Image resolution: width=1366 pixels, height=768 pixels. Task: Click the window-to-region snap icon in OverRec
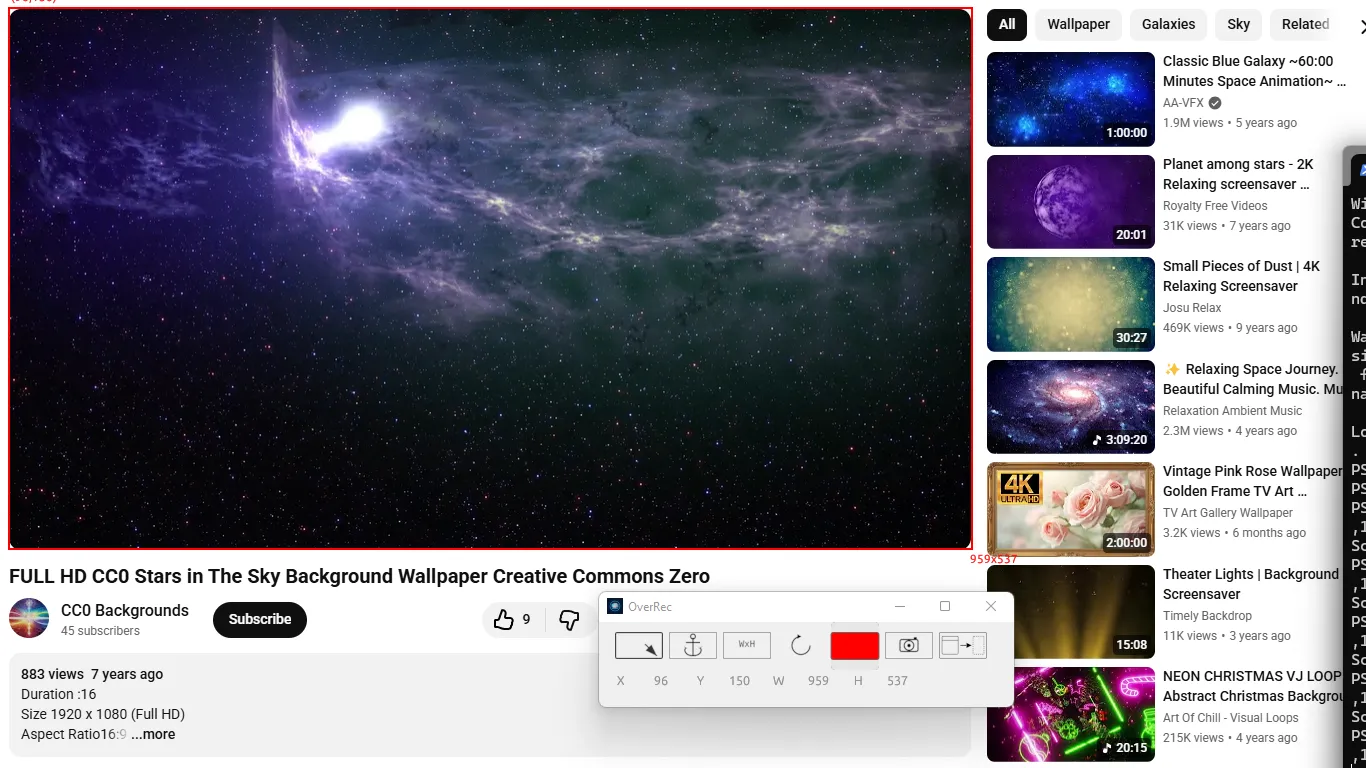(963, 646)
